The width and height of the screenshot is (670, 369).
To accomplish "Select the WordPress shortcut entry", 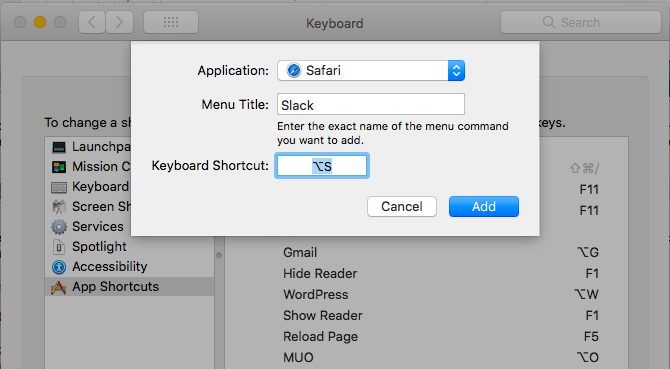I will 441,294.
